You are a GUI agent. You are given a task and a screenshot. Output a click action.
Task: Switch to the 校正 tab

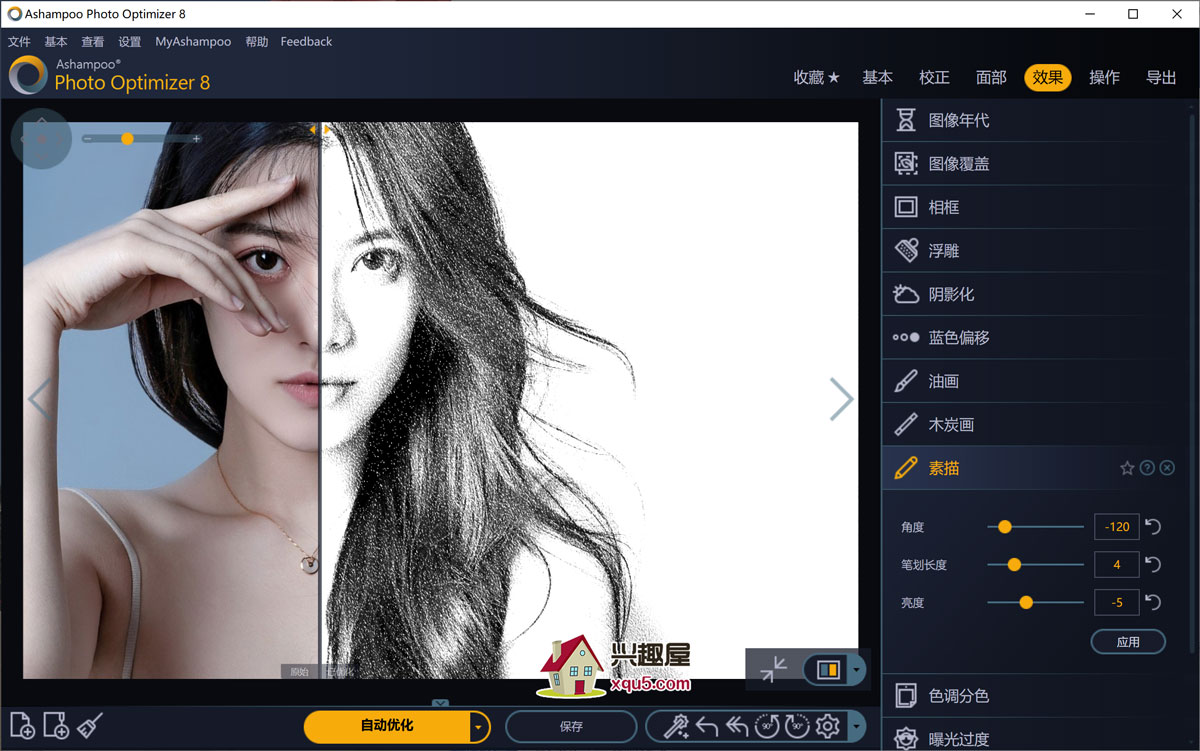934,77
